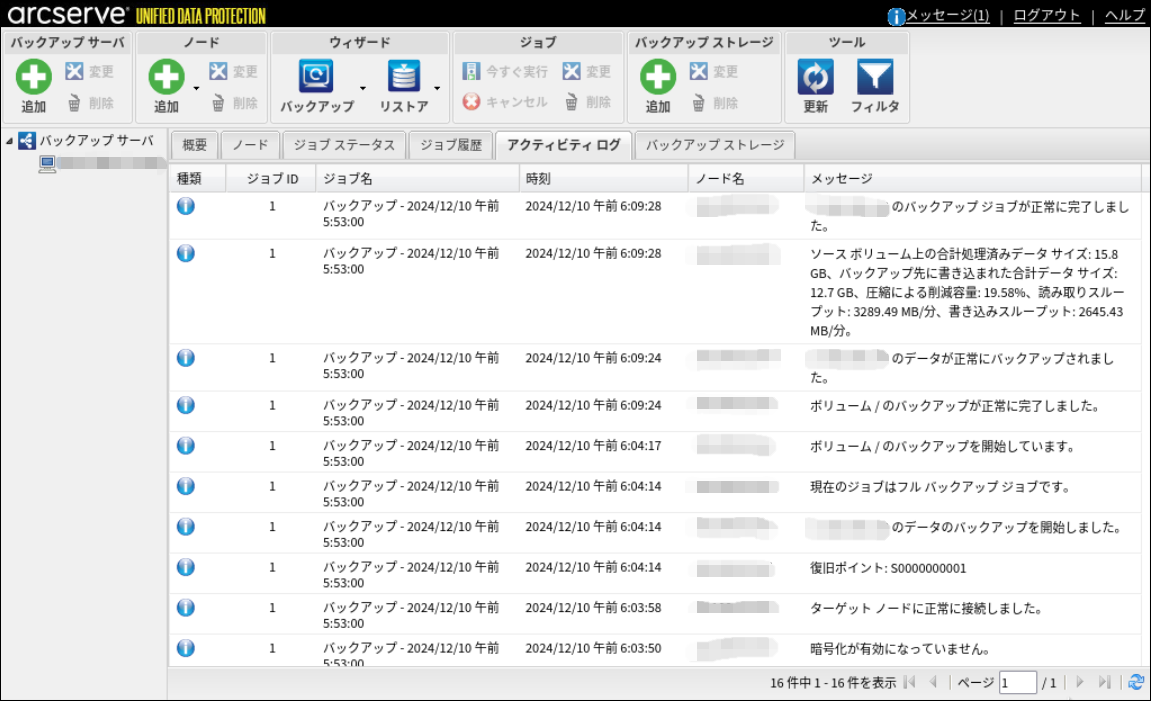
Task: Select the server computer icon in tree
Action: coord(47,164)
